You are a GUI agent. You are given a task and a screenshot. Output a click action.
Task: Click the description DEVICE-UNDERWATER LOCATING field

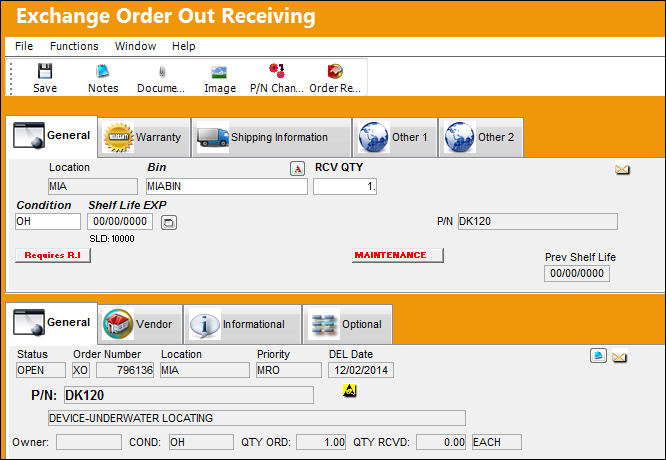coord(257,418)
